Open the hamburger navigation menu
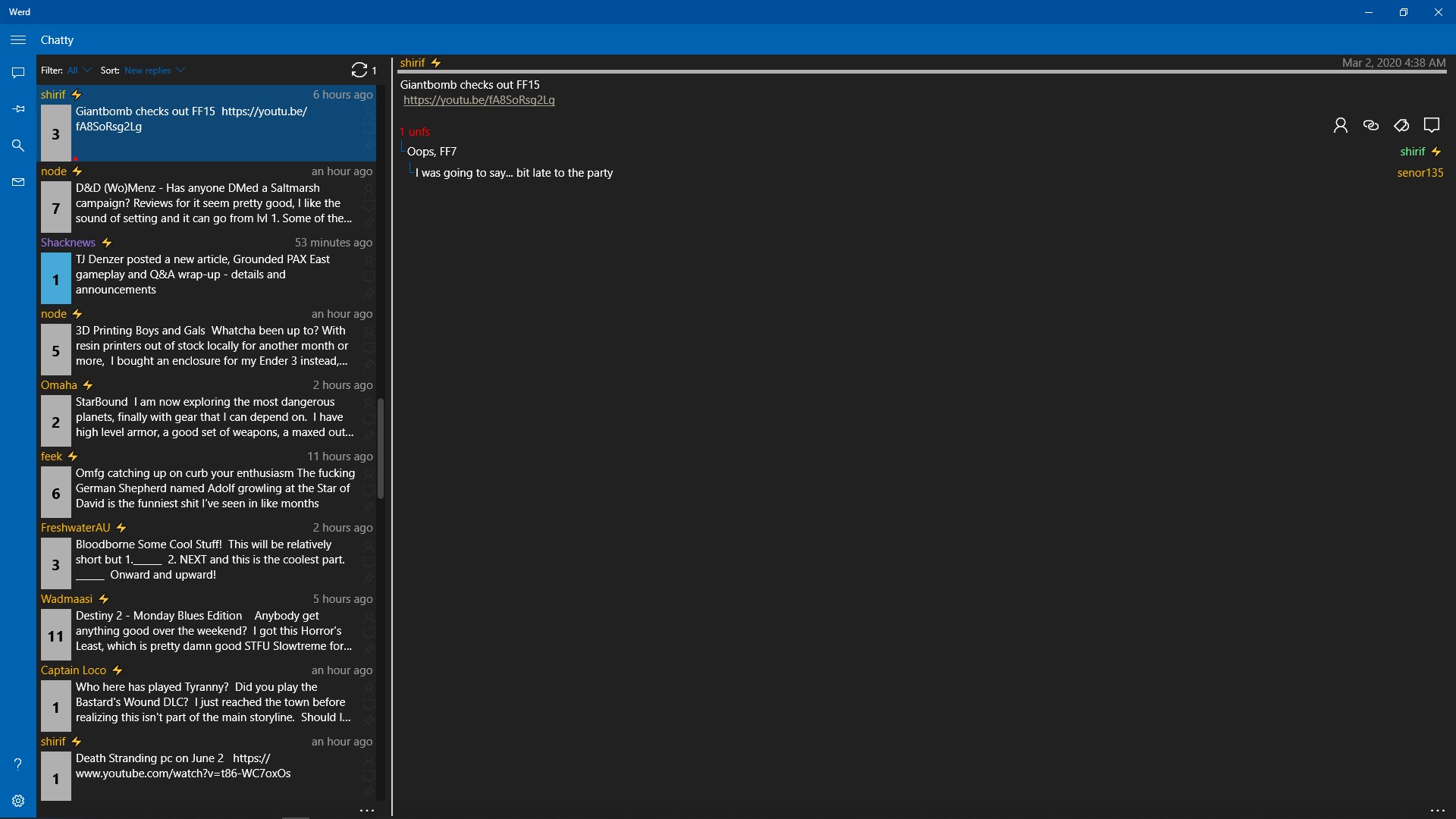This screenshot has width=1456, height=819. [x=18, y=39]
